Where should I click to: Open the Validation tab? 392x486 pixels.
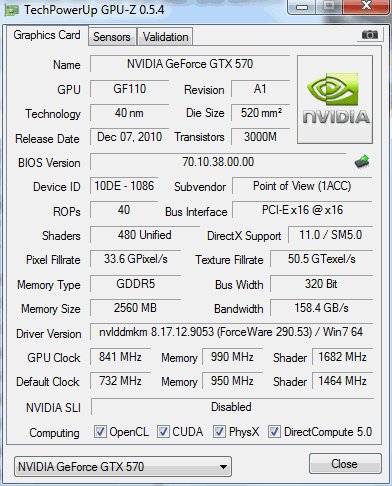click(x=165, y=37)
